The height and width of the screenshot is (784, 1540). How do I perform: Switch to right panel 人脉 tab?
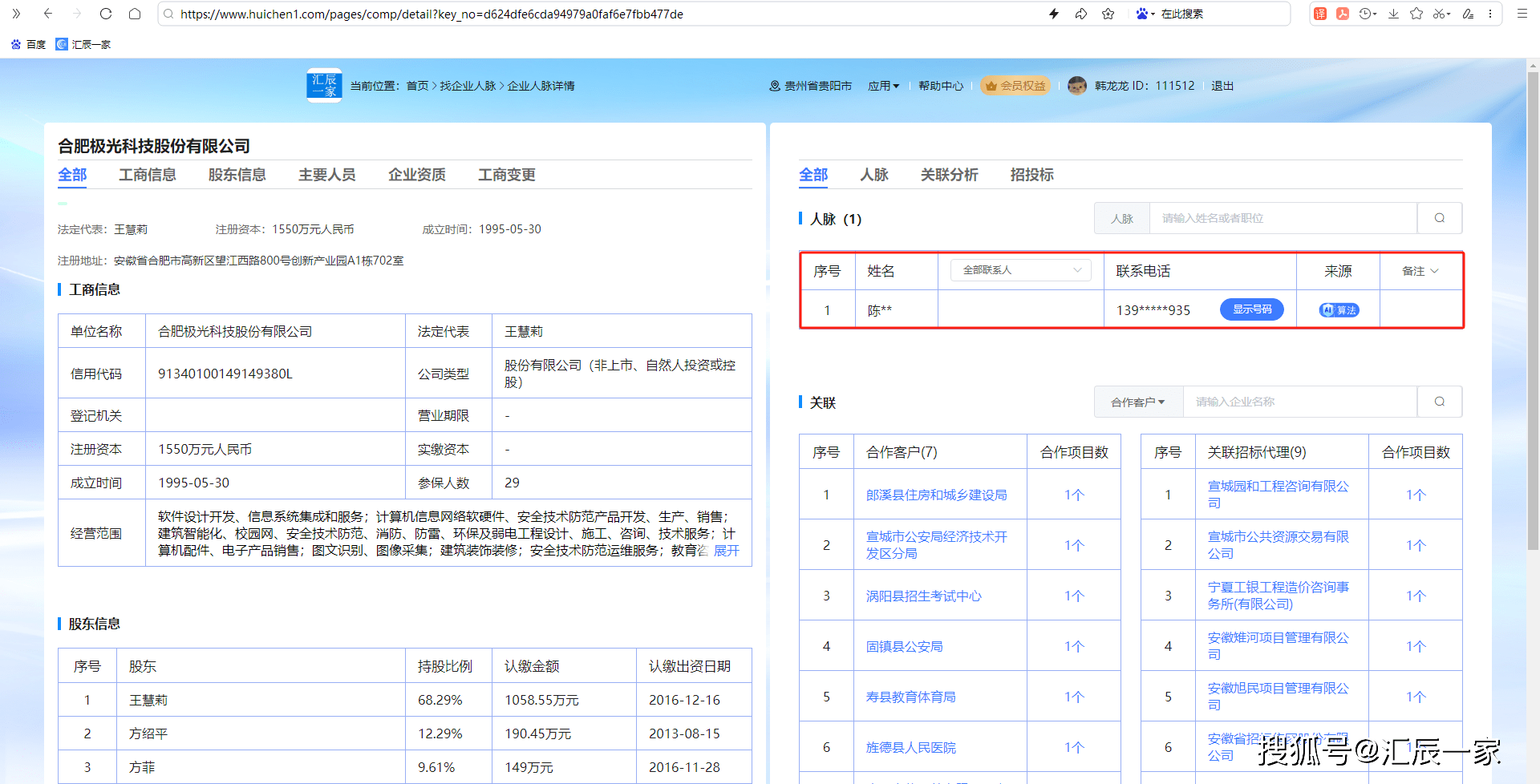(x=874, y=175)
